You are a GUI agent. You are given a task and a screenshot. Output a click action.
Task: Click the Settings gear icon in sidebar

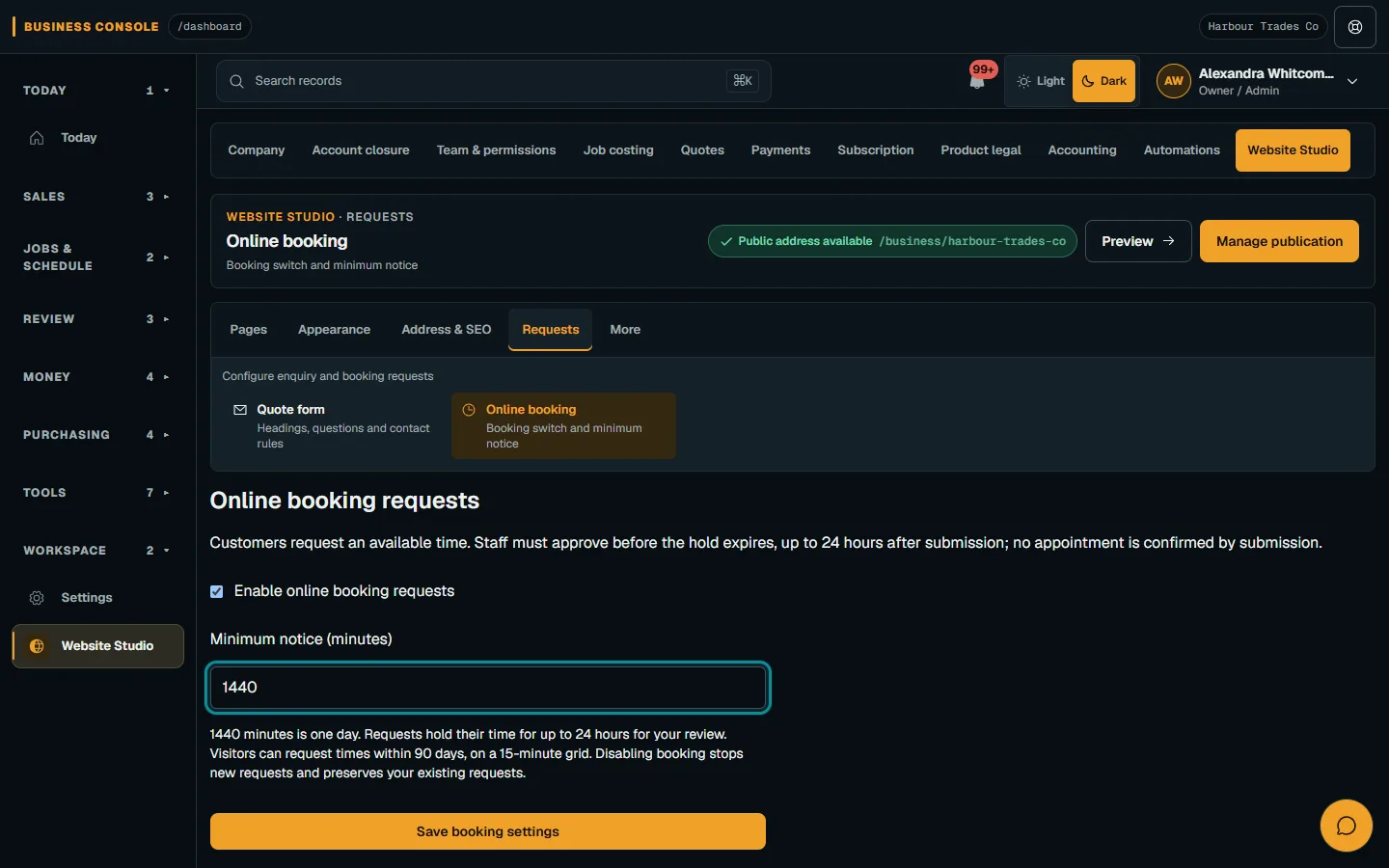(37, 598)
